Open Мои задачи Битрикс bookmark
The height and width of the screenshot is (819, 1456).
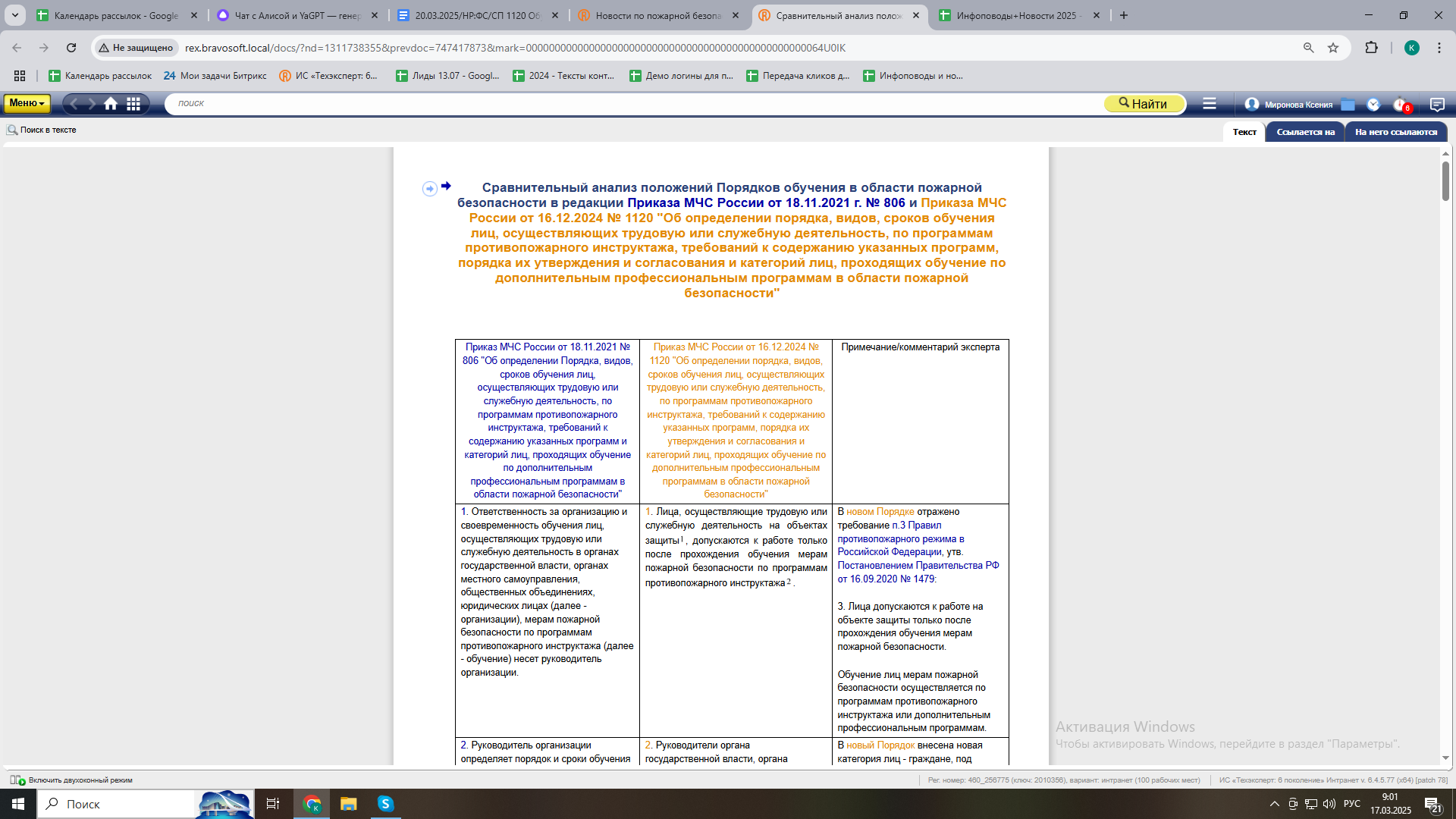tap(215, 76)
